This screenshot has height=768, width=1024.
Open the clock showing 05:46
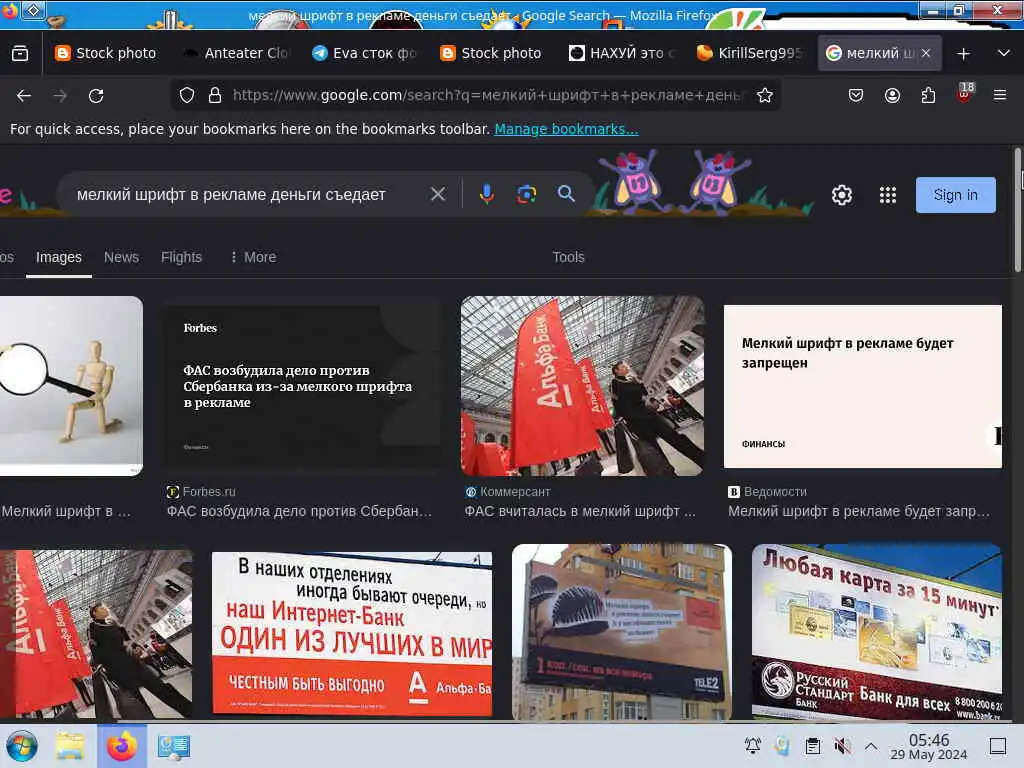point(929,746)
